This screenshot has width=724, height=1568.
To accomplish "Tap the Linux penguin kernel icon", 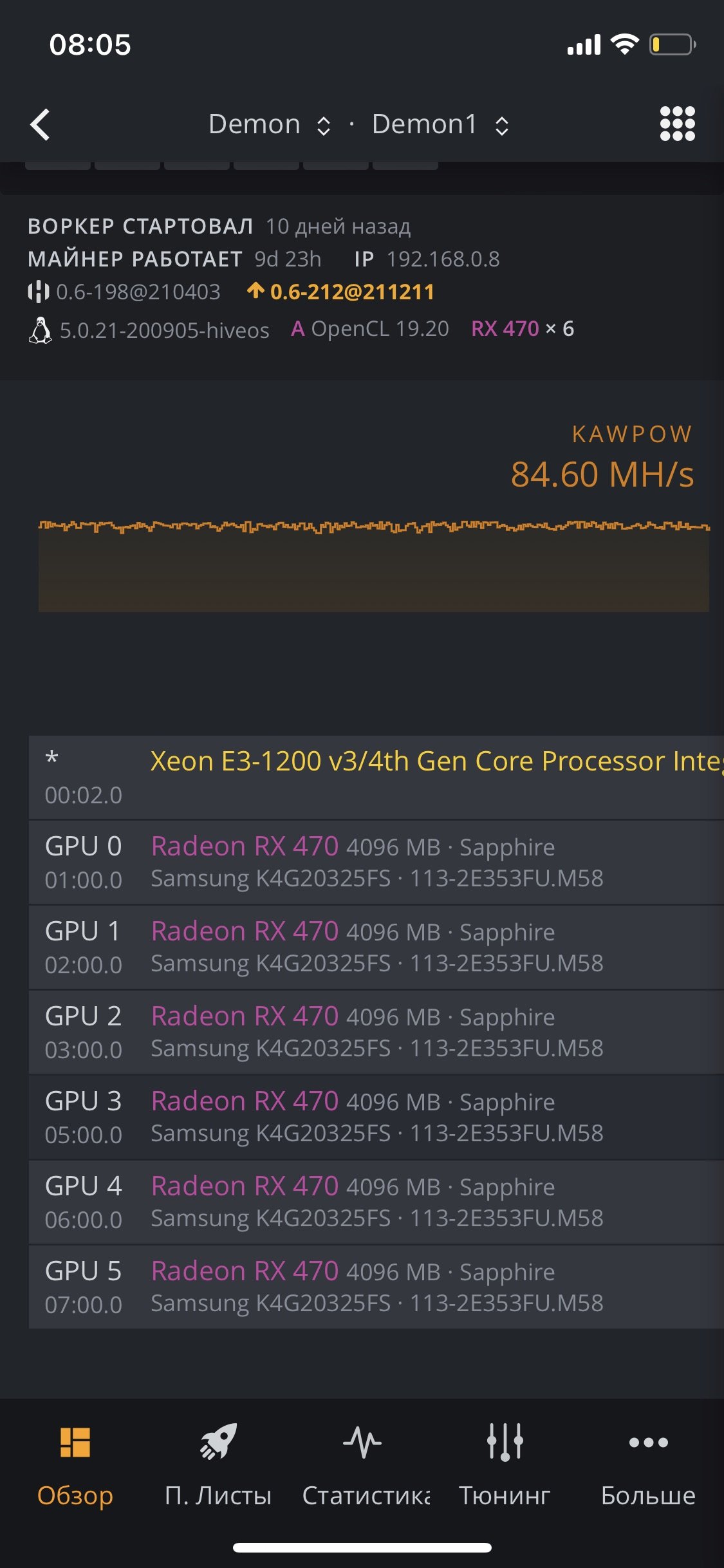I will click(41, 330).
